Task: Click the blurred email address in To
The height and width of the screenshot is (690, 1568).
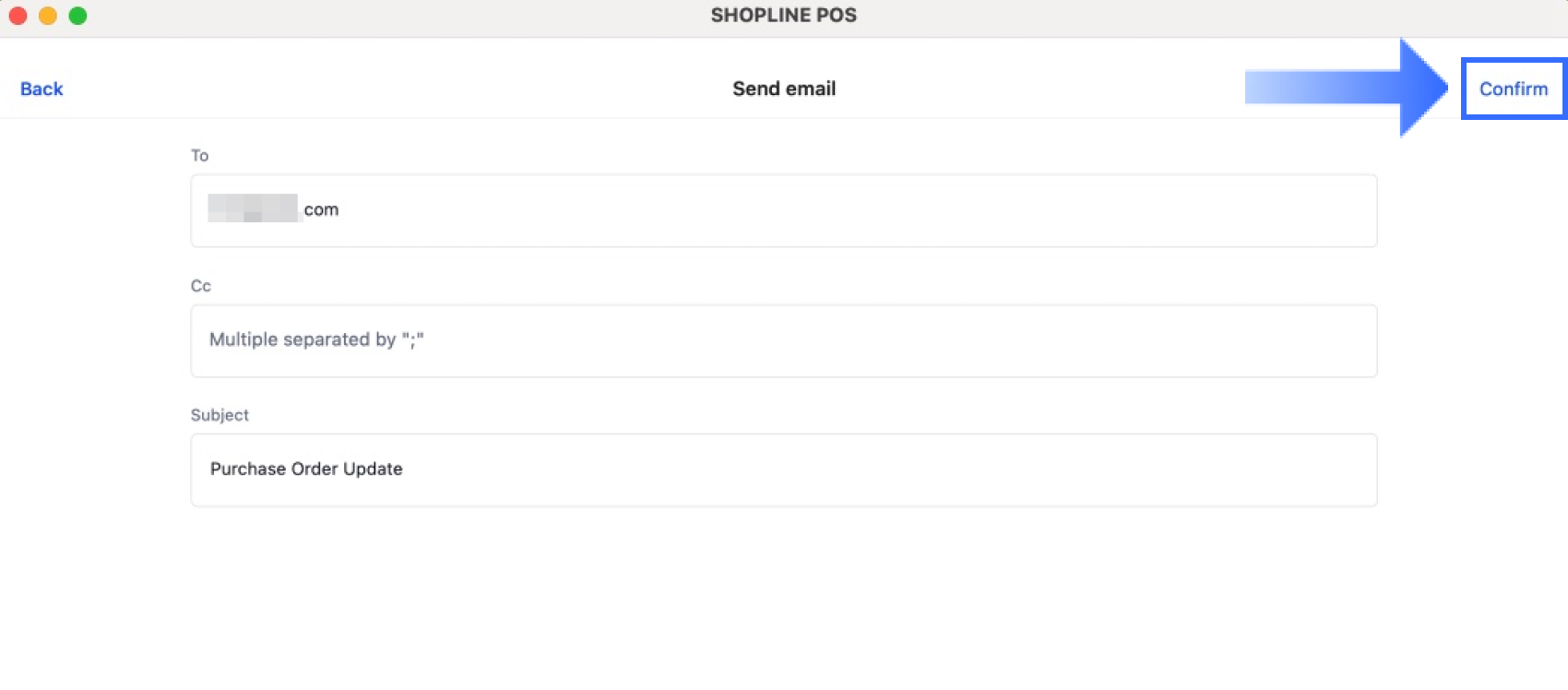Action: click(x=252, y=208)
